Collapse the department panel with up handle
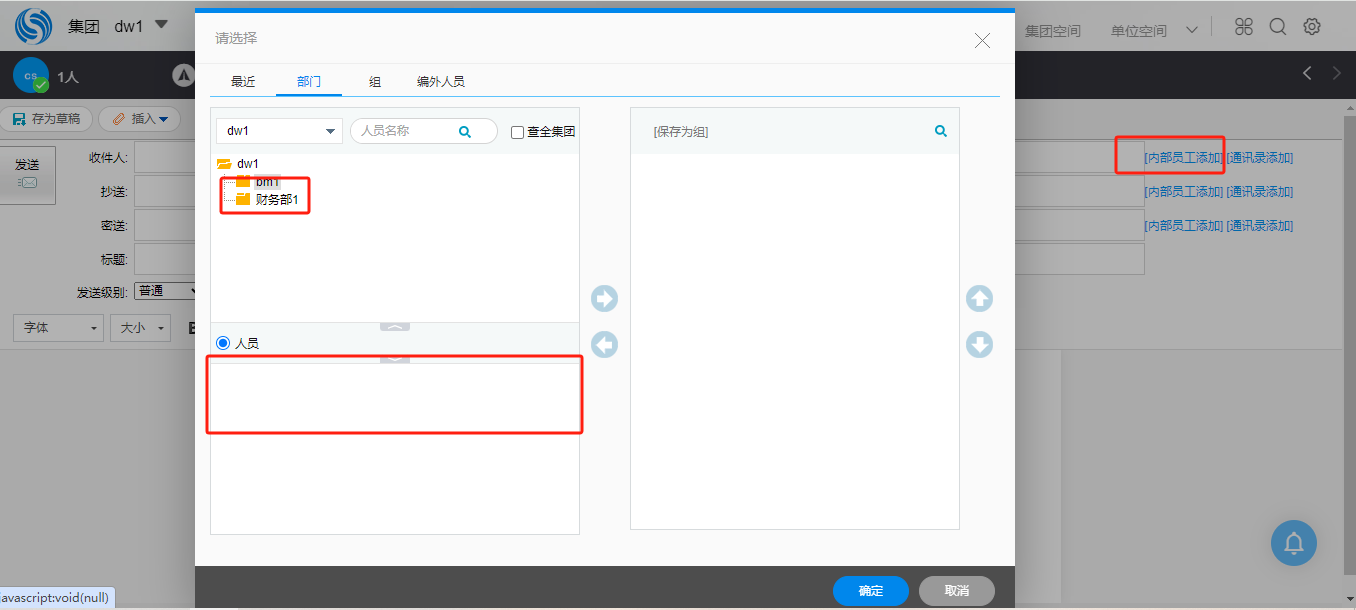Viewport: 1356px width, 610px height. point(395,326)
